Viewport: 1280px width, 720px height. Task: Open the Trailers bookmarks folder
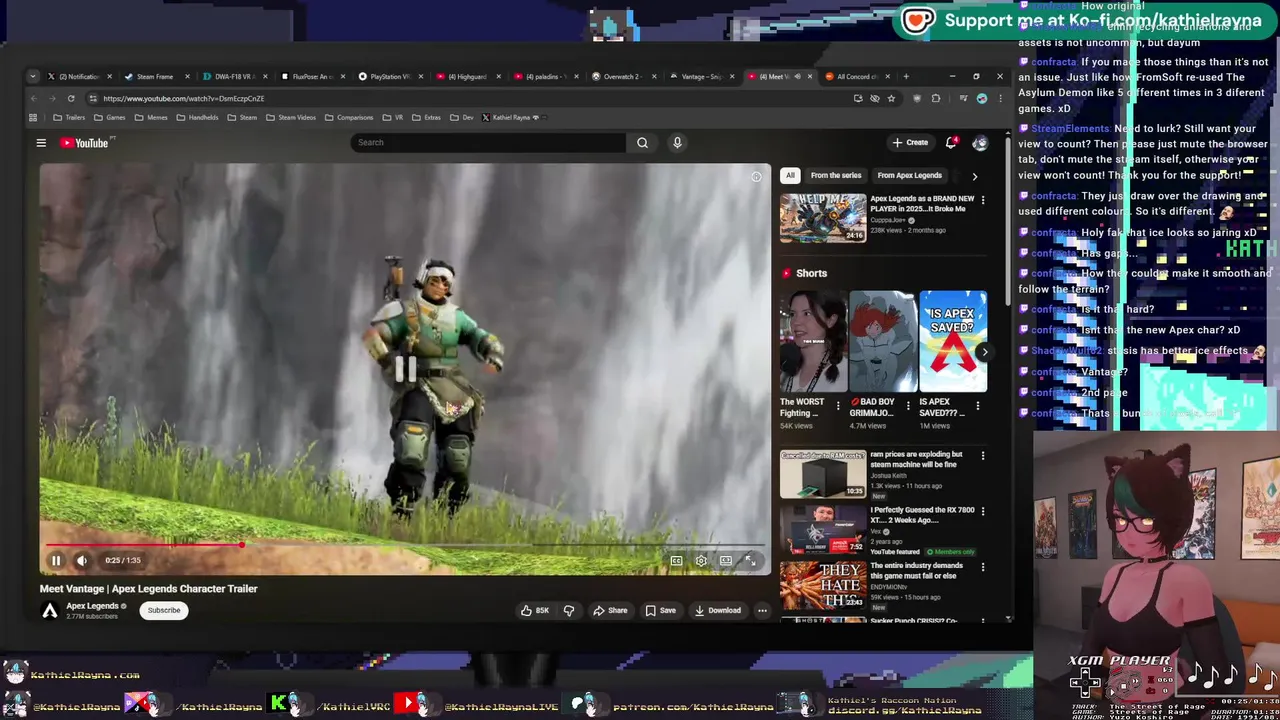[x=69, y=117]
